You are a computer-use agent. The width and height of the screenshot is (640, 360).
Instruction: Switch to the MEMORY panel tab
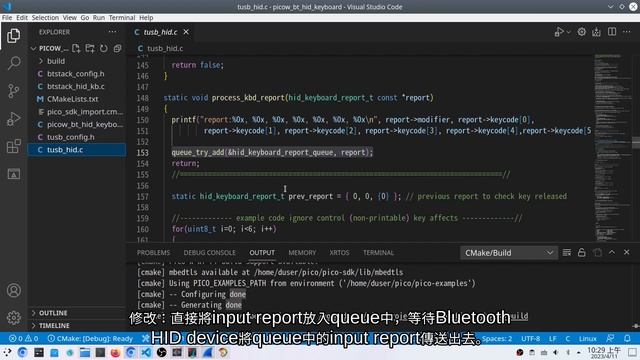[x=302, y=253]
